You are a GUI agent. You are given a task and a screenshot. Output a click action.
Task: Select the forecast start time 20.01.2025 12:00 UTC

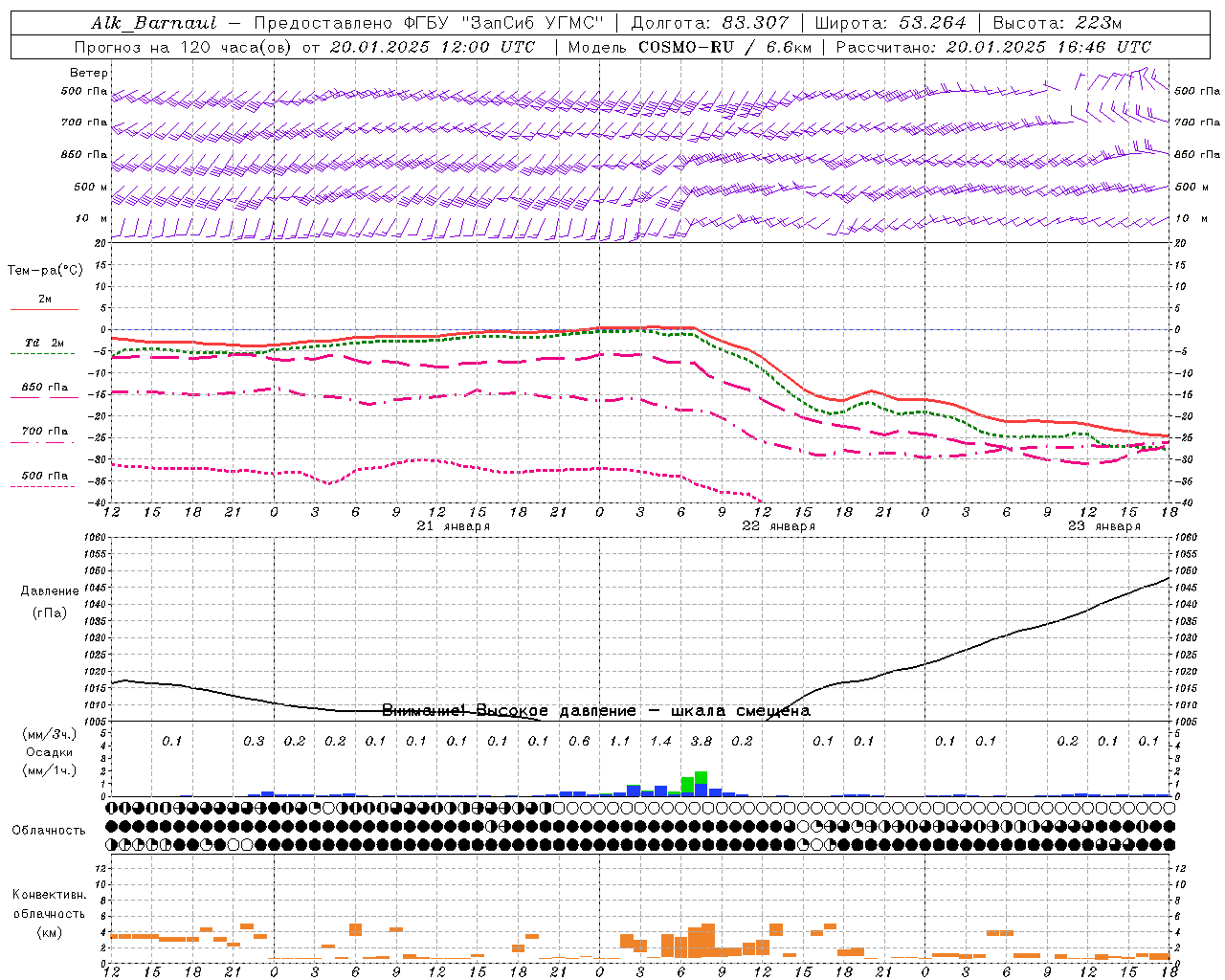coord(433,46)
